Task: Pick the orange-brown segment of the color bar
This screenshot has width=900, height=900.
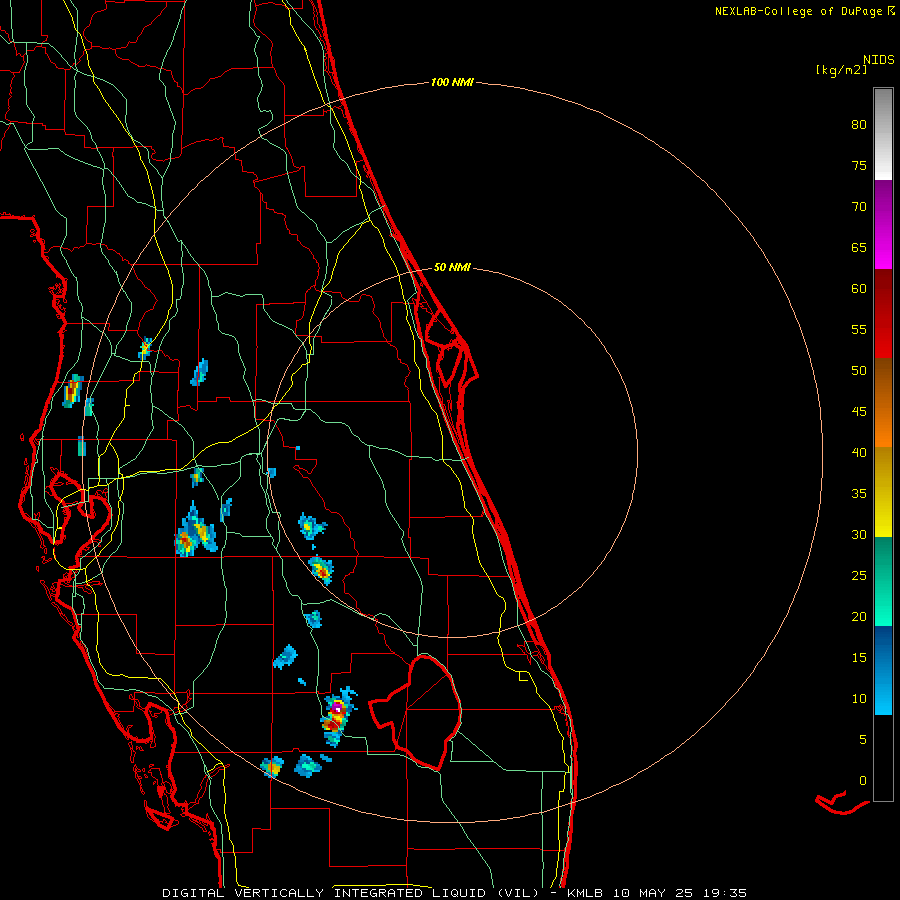Action: 883,402
